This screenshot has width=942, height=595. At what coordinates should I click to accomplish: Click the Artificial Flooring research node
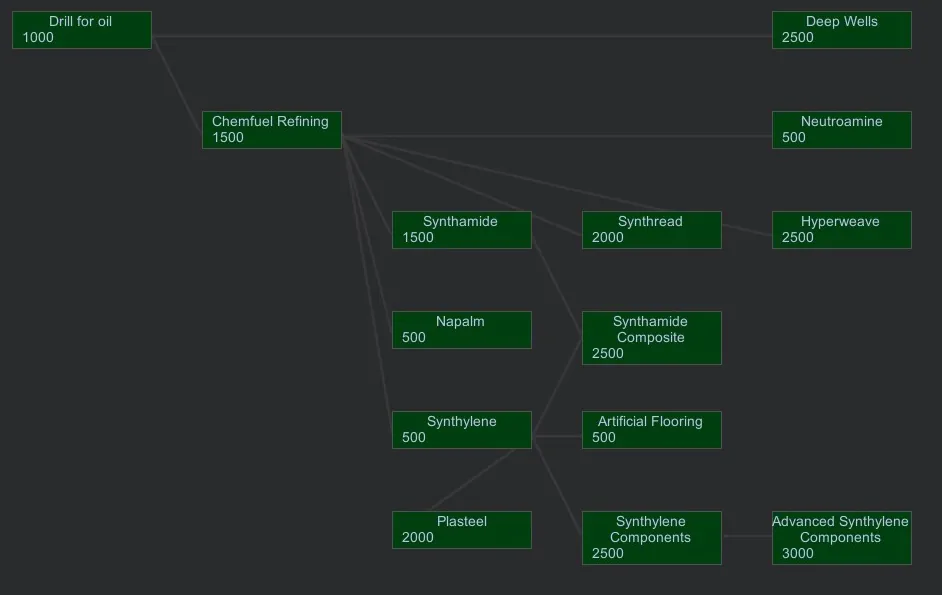651,430
